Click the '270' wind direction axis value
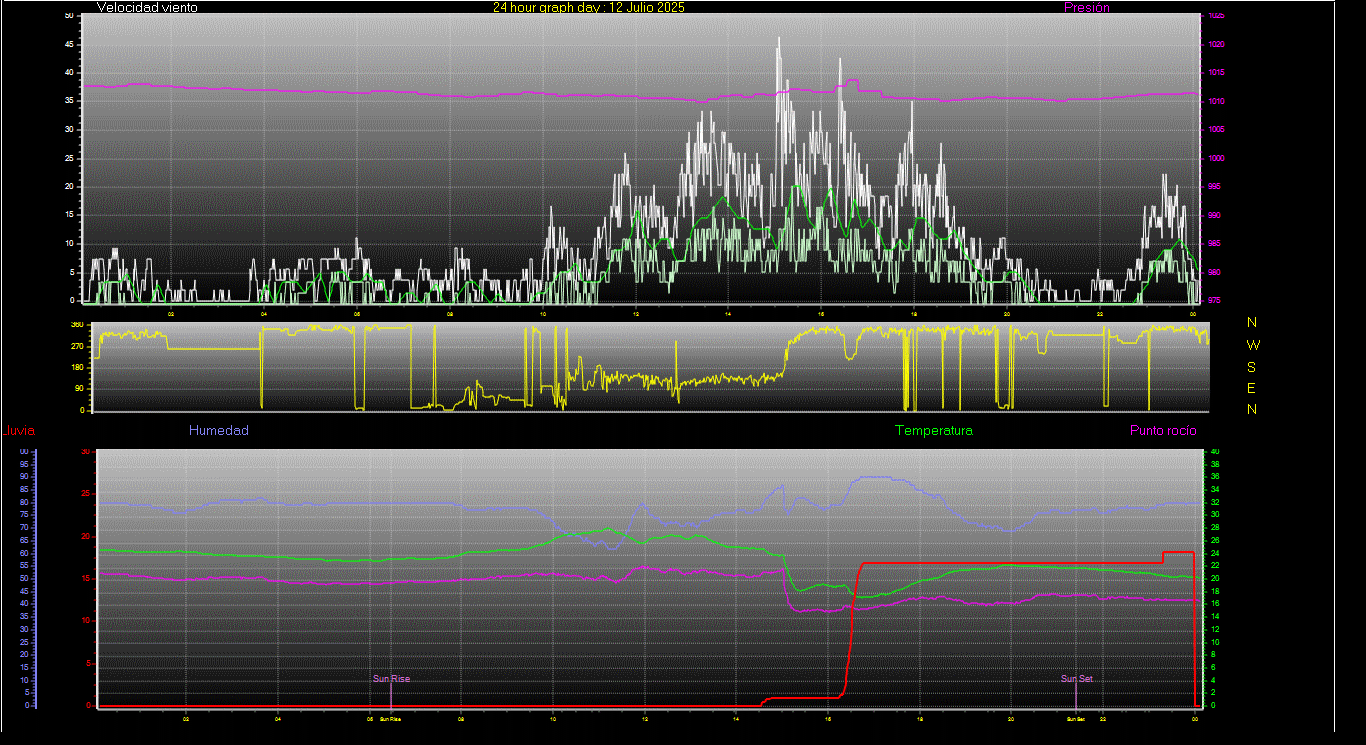Image resolution: width=1366 pixels, height=745 pixels. click(x=77, y=346)
